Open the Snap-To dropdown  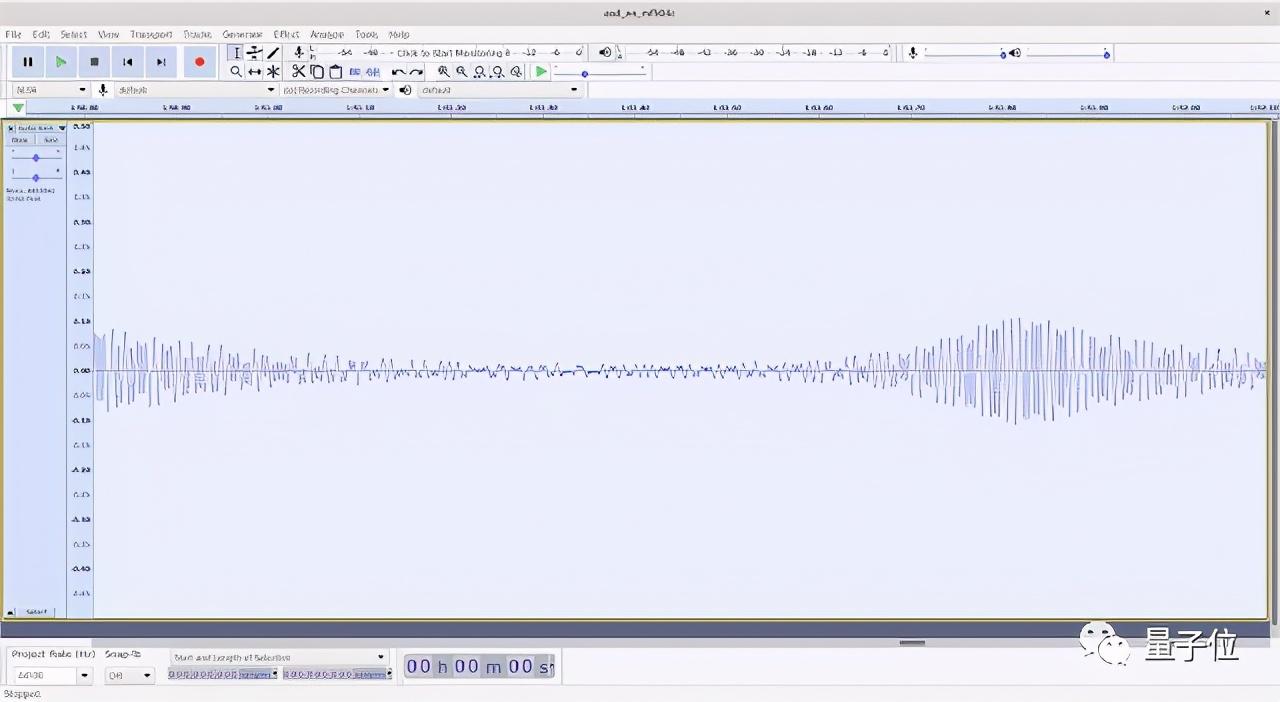click(147, 675)
